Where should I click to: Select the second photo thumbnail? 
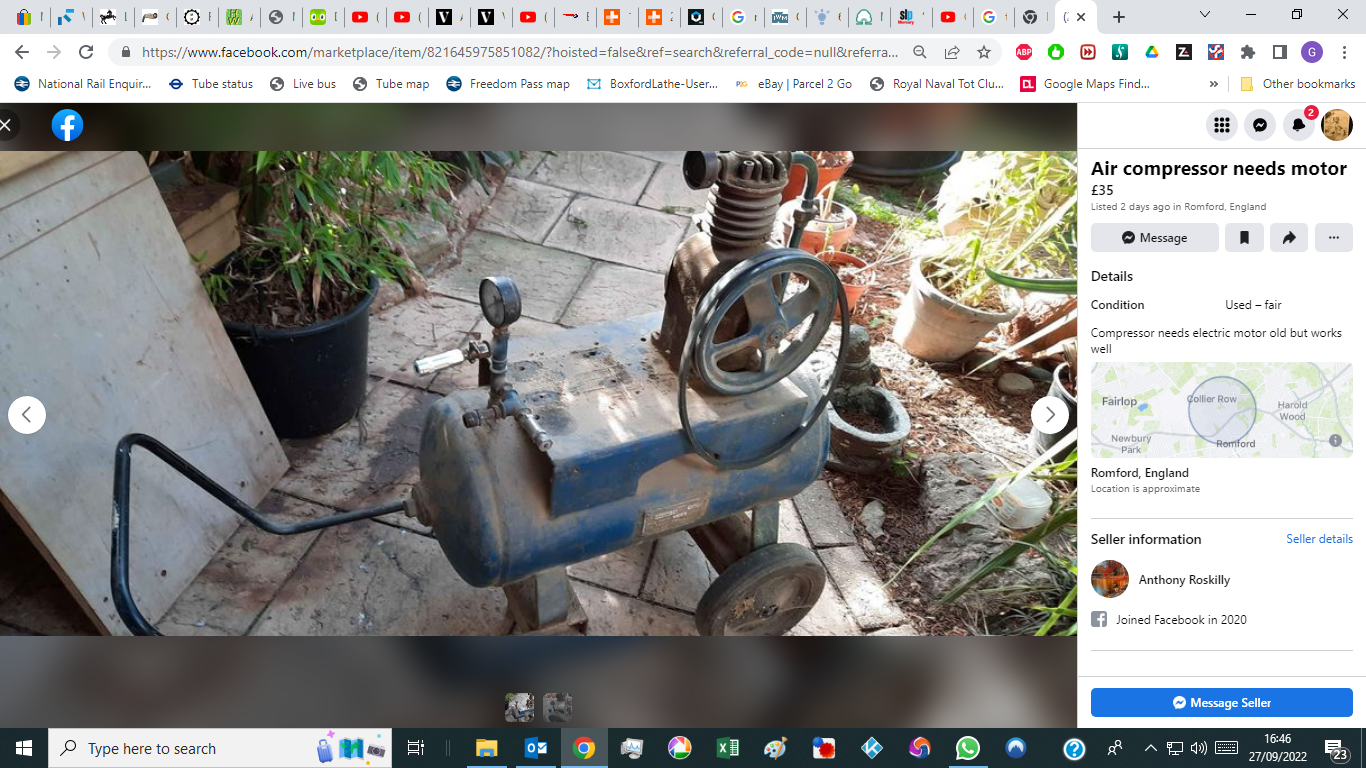[x=557, y=708]
